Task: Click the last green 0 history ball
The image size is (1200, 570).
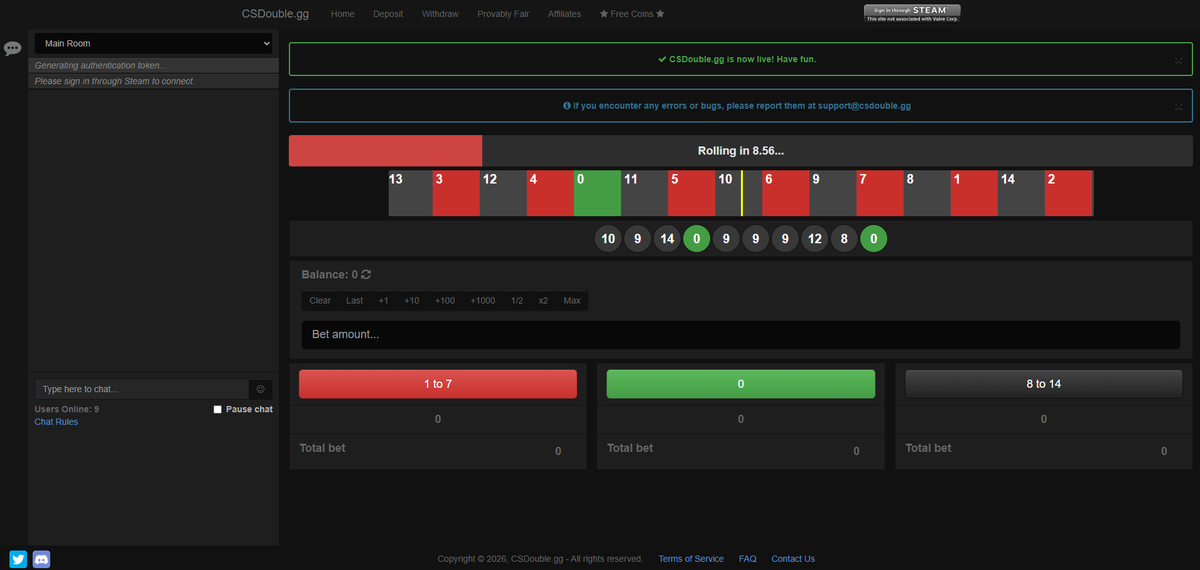Action: [x=874, y=239]
